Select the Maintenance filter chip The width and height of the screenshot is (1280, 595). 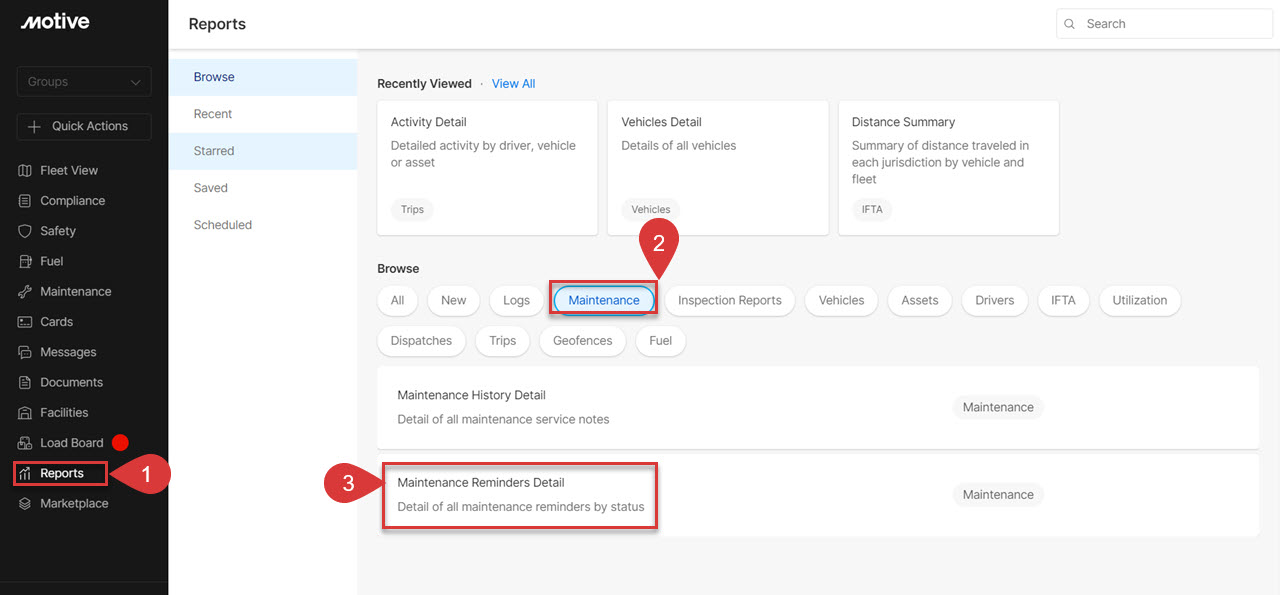coord(603,300)
